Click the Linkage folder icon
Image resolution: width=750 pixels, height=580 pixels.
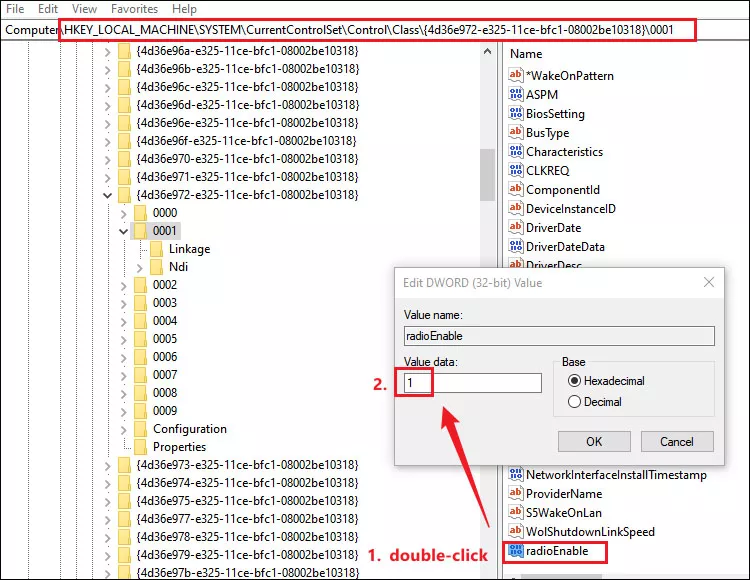coord(156,249)
